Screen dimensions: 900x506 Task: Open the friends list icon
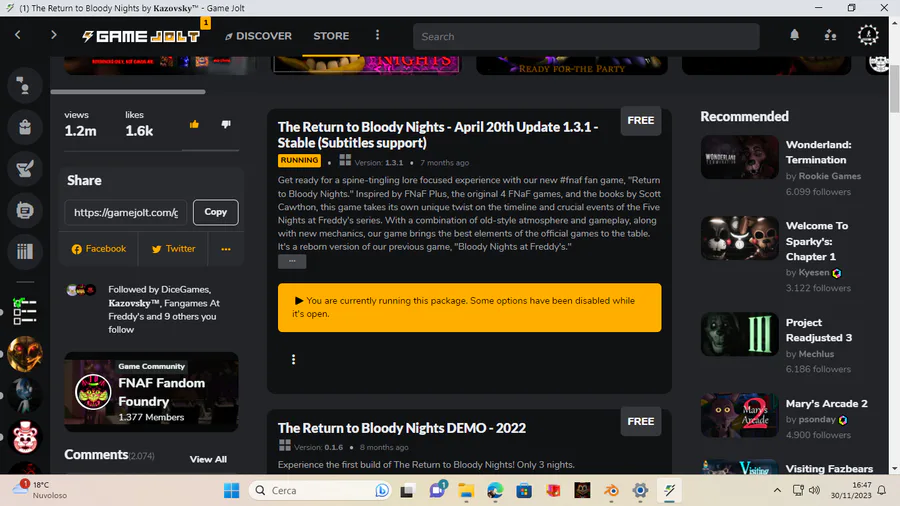[830, 35]
